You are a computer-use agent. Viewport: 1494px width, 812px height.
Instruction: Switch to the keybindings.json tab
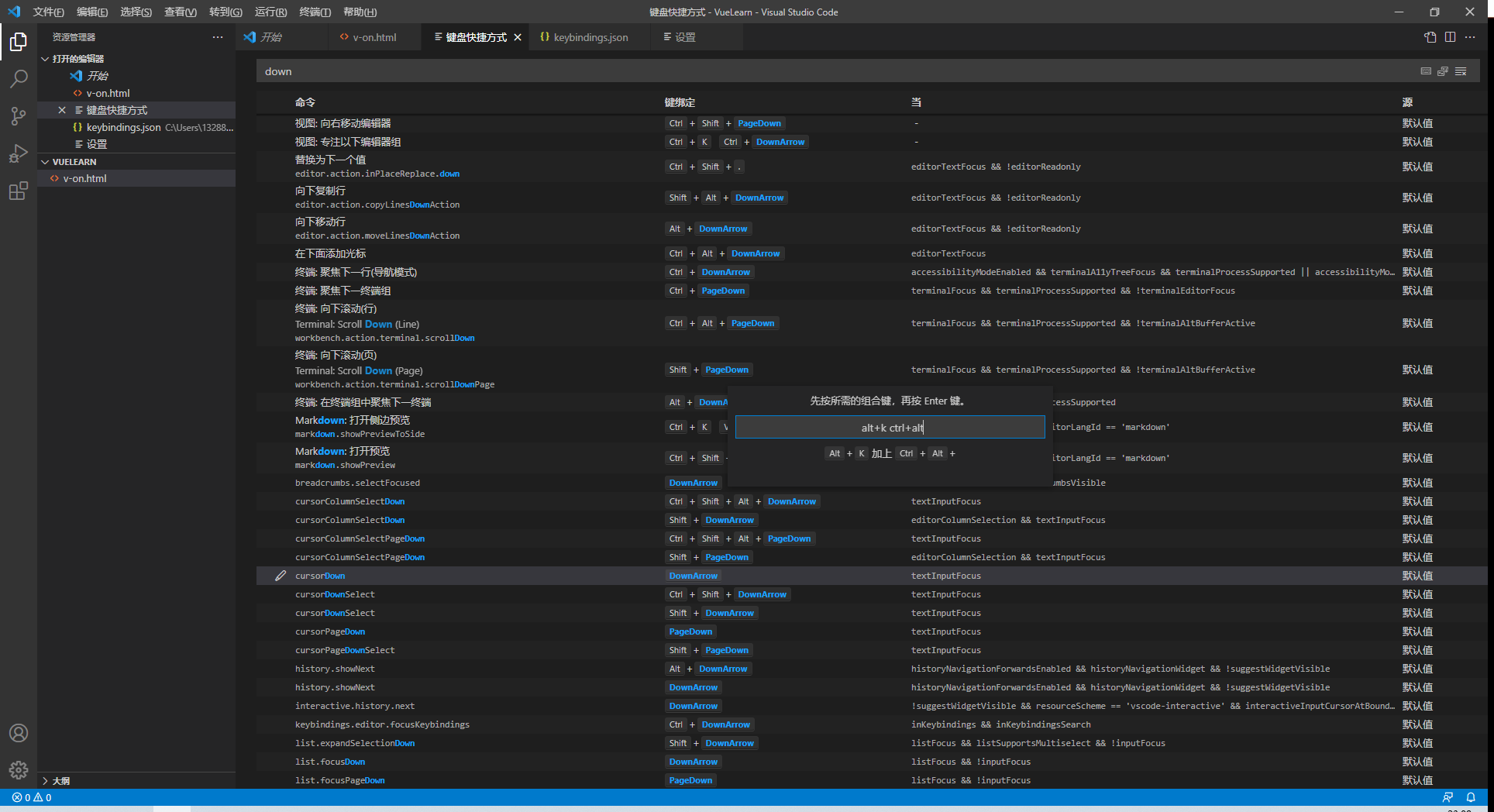(589, 36)
